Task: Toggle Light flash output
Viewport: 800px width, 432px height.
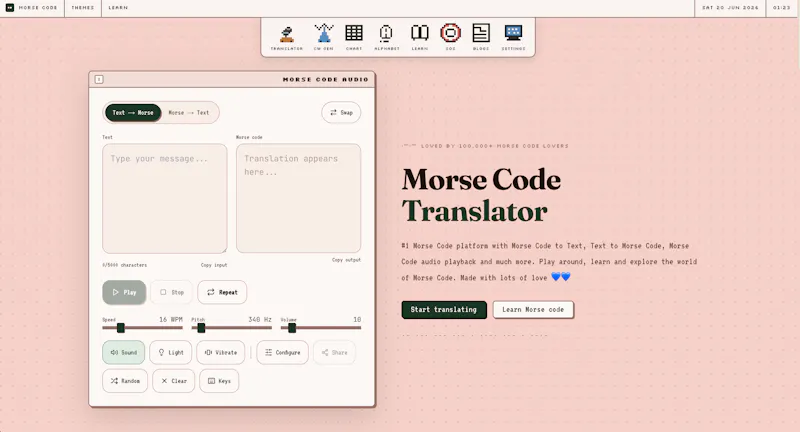Action: 170,352
